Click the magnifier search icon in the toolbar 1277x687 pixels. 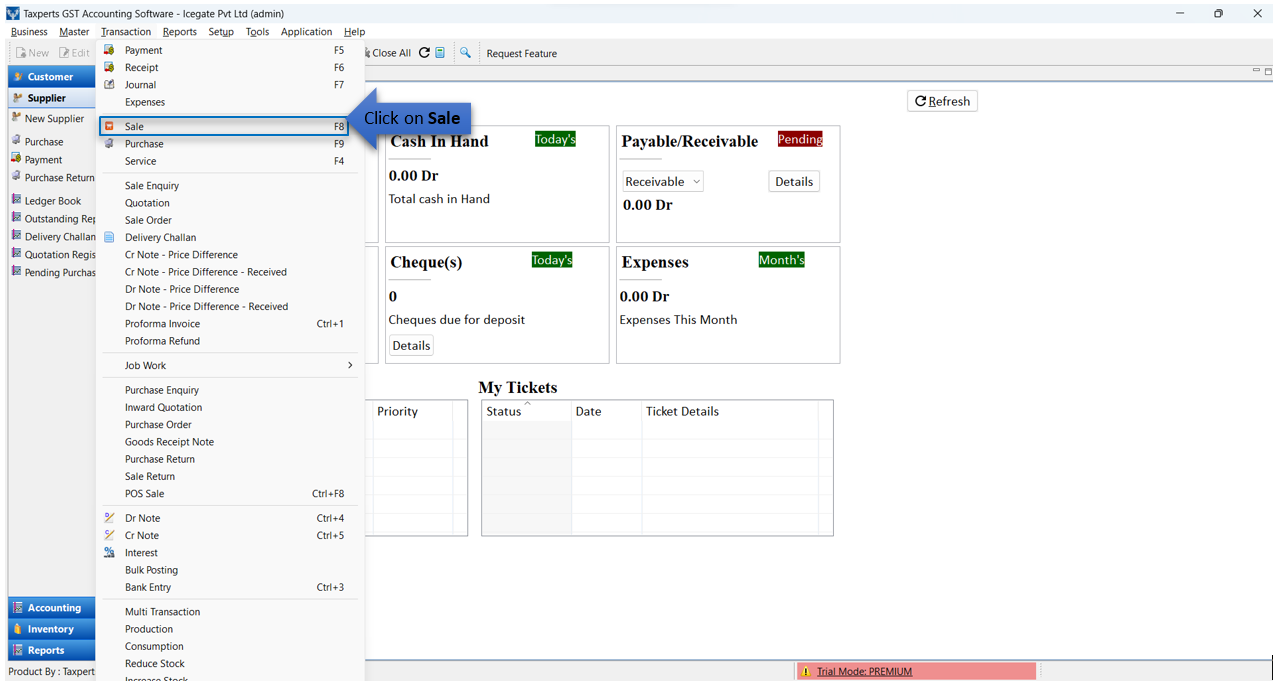pyautogui.click(x=465, y=53)
